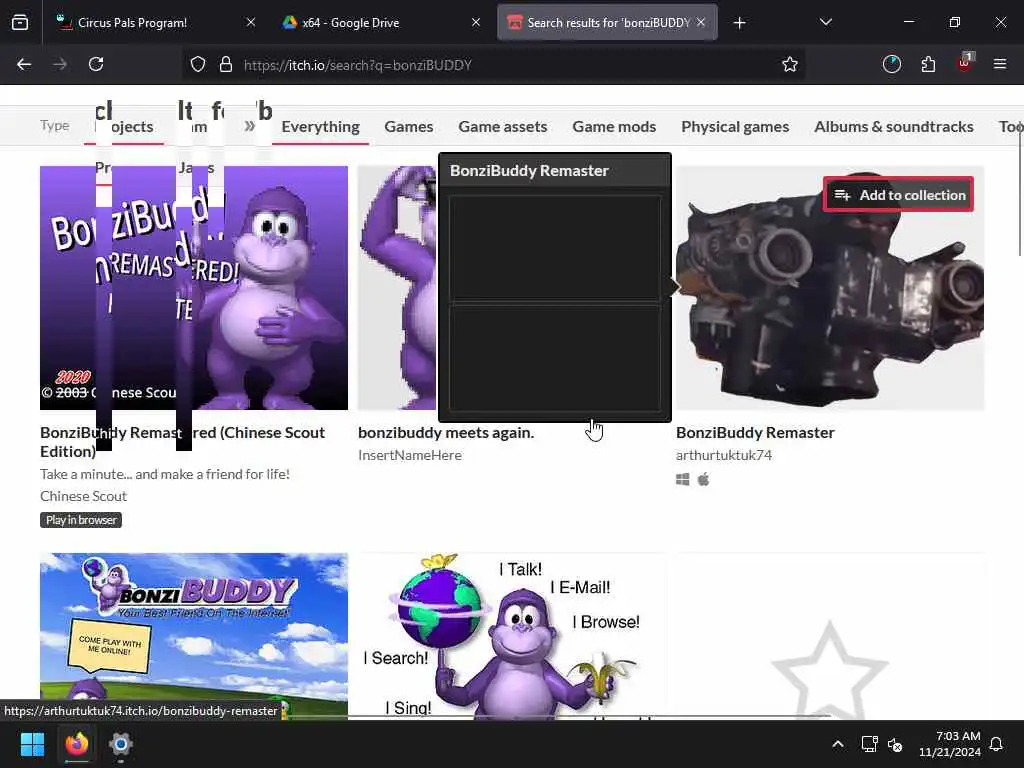Filter results by Games

[x=409, y=127]
